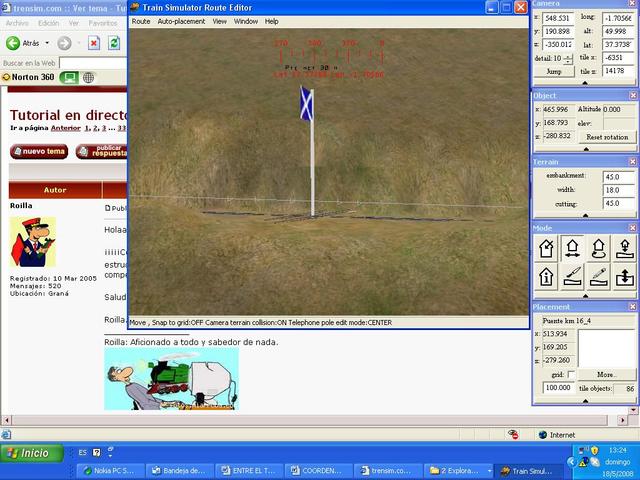Click the embankment value field
This screenshot has width=640, height=480.
pyautogui.click(x=618, y=175)
